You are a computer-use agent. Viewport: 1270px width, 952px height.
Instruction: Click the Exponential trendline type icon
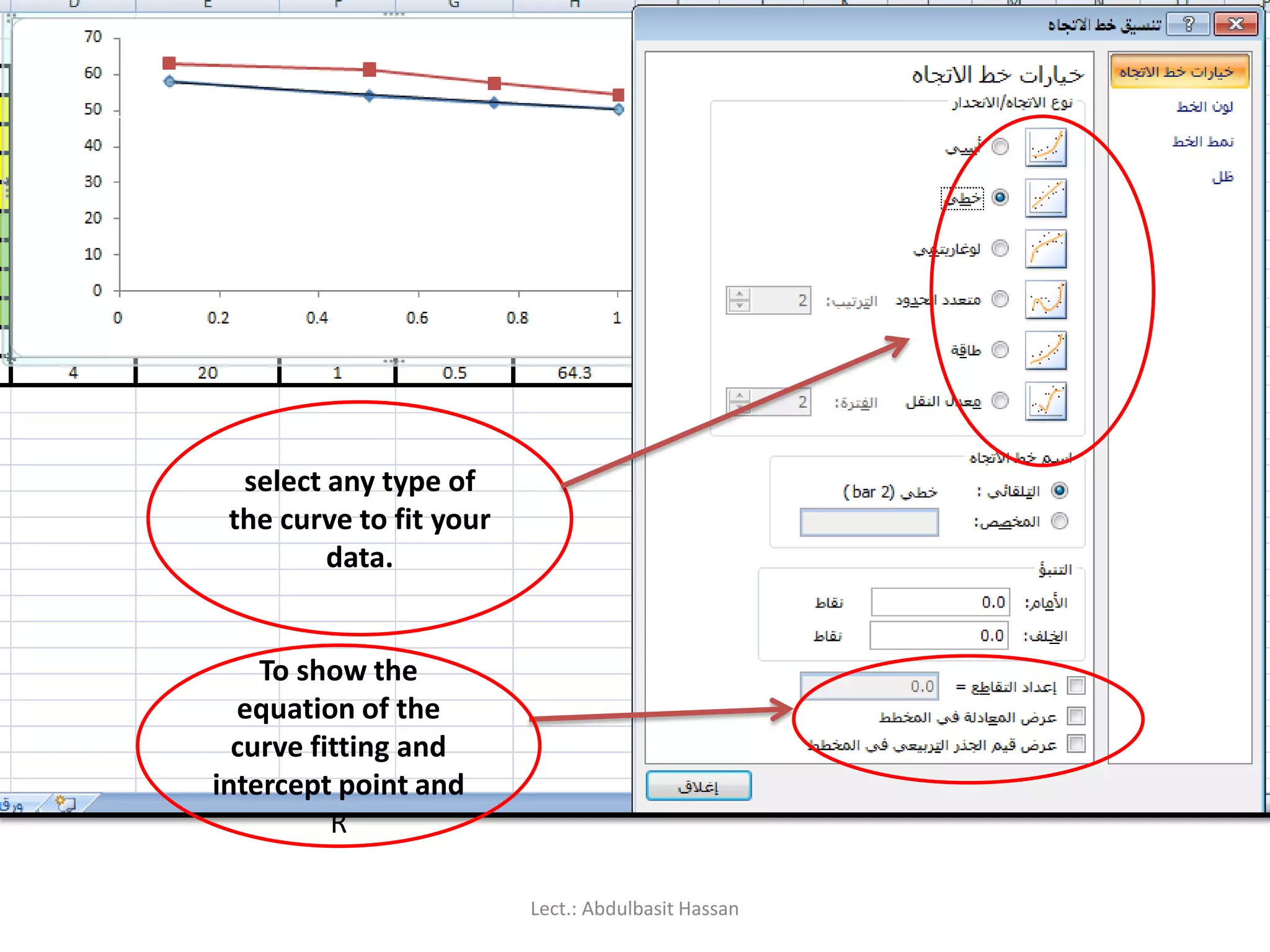coord(1046,148)
